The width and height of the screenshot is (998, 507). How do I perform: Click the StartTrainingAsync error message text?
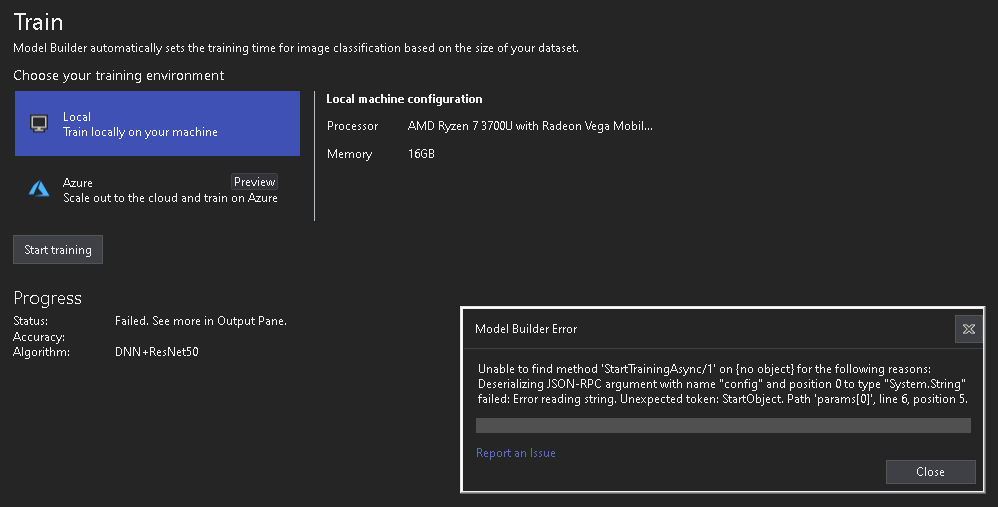[722, 384]
